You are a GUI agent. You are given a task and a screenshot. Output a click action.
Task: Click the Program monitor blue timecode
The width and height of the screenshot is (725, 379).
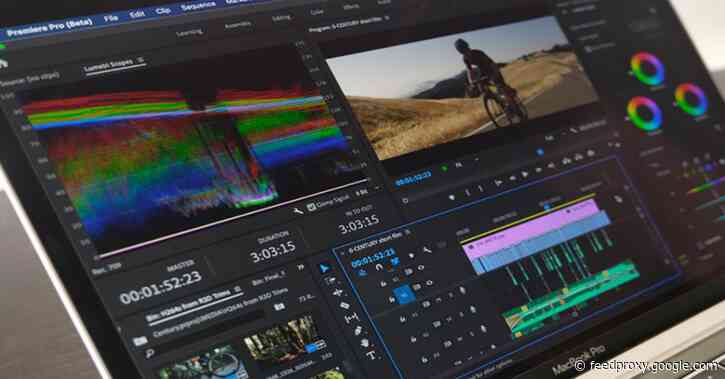pyautogui.click(x=413, y=178)
